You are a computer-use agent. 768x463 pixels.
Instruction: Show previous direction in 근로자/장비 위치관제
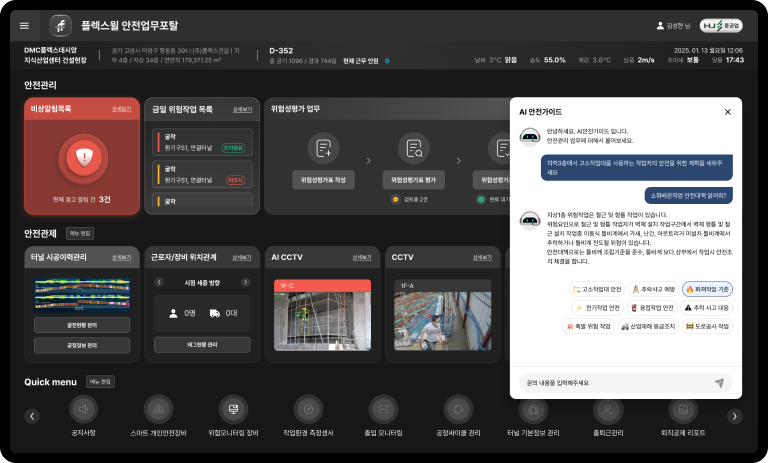(159, 282)
